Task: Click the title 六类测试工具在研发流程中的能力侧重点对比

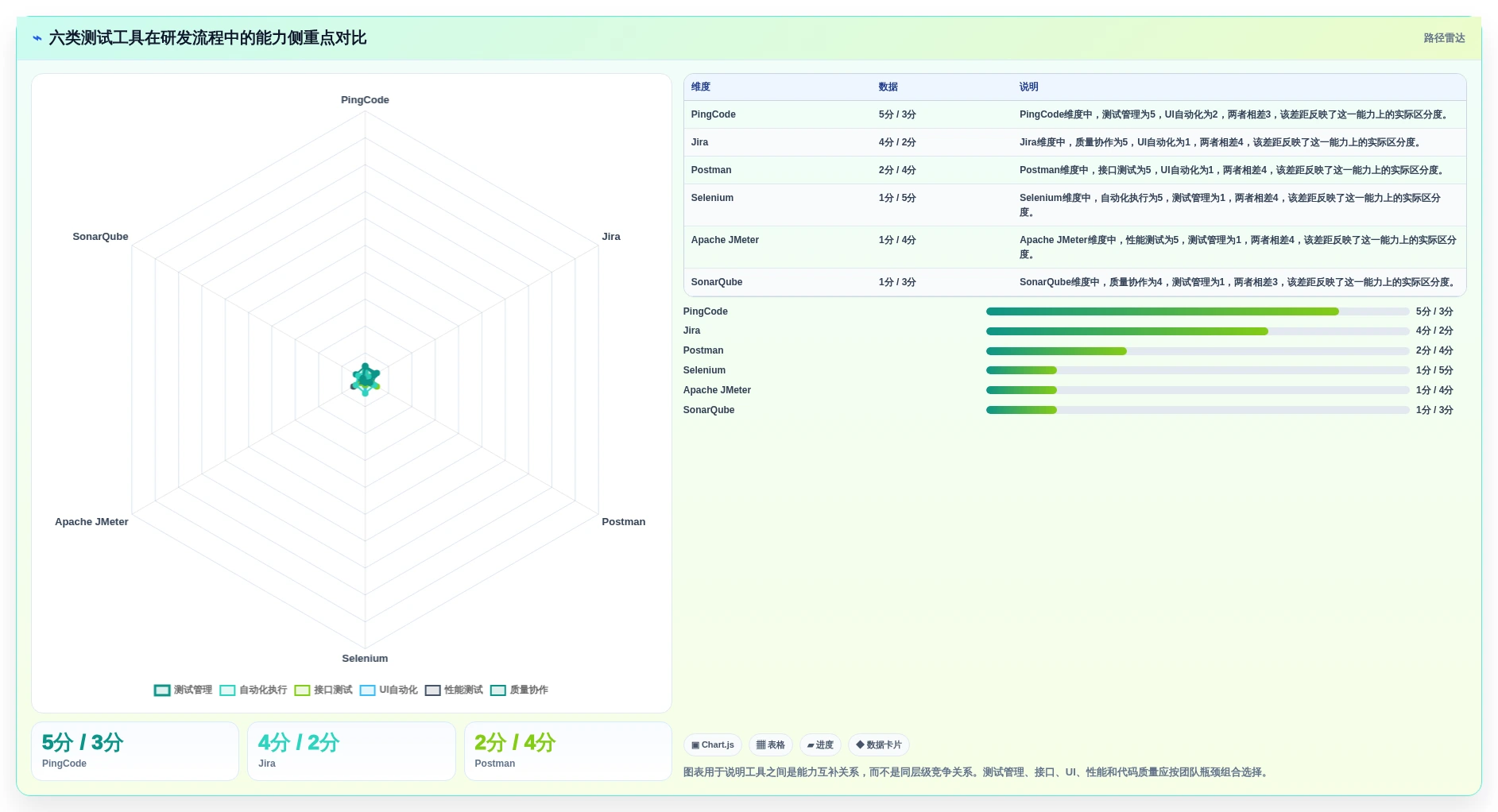Action: [x=207, y=38]
